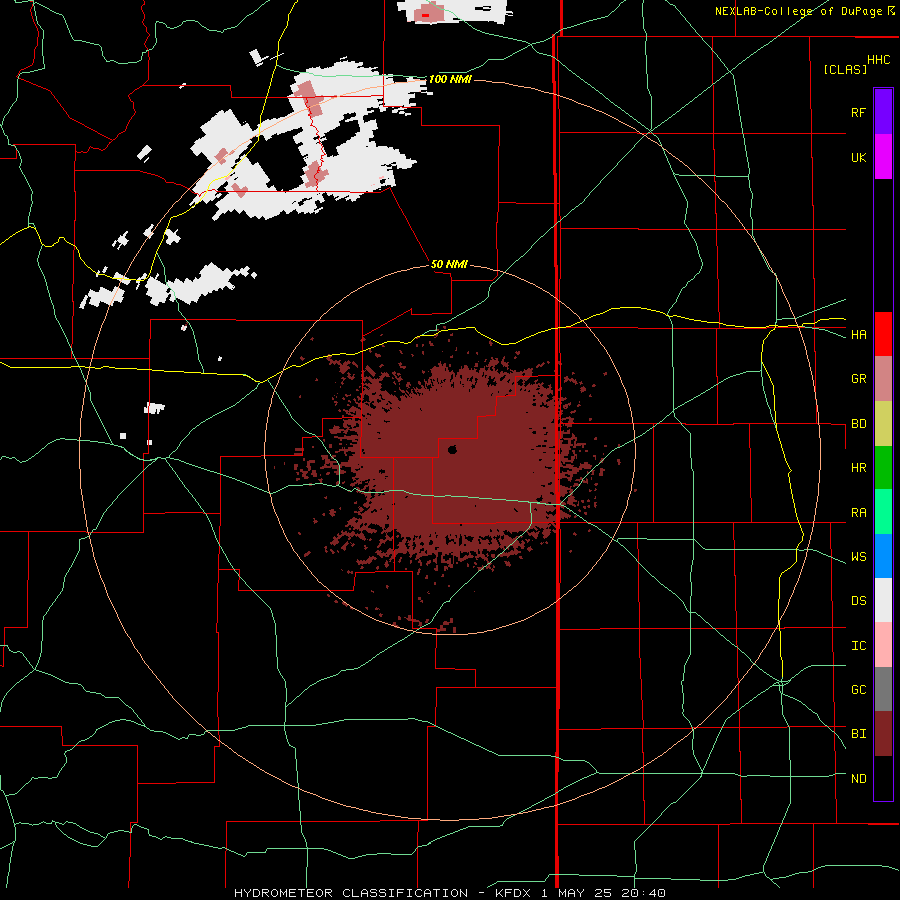This screenshot has width=900, height=900.
Task: Click the 100 NMI range ring label
Action: (450, 79)
